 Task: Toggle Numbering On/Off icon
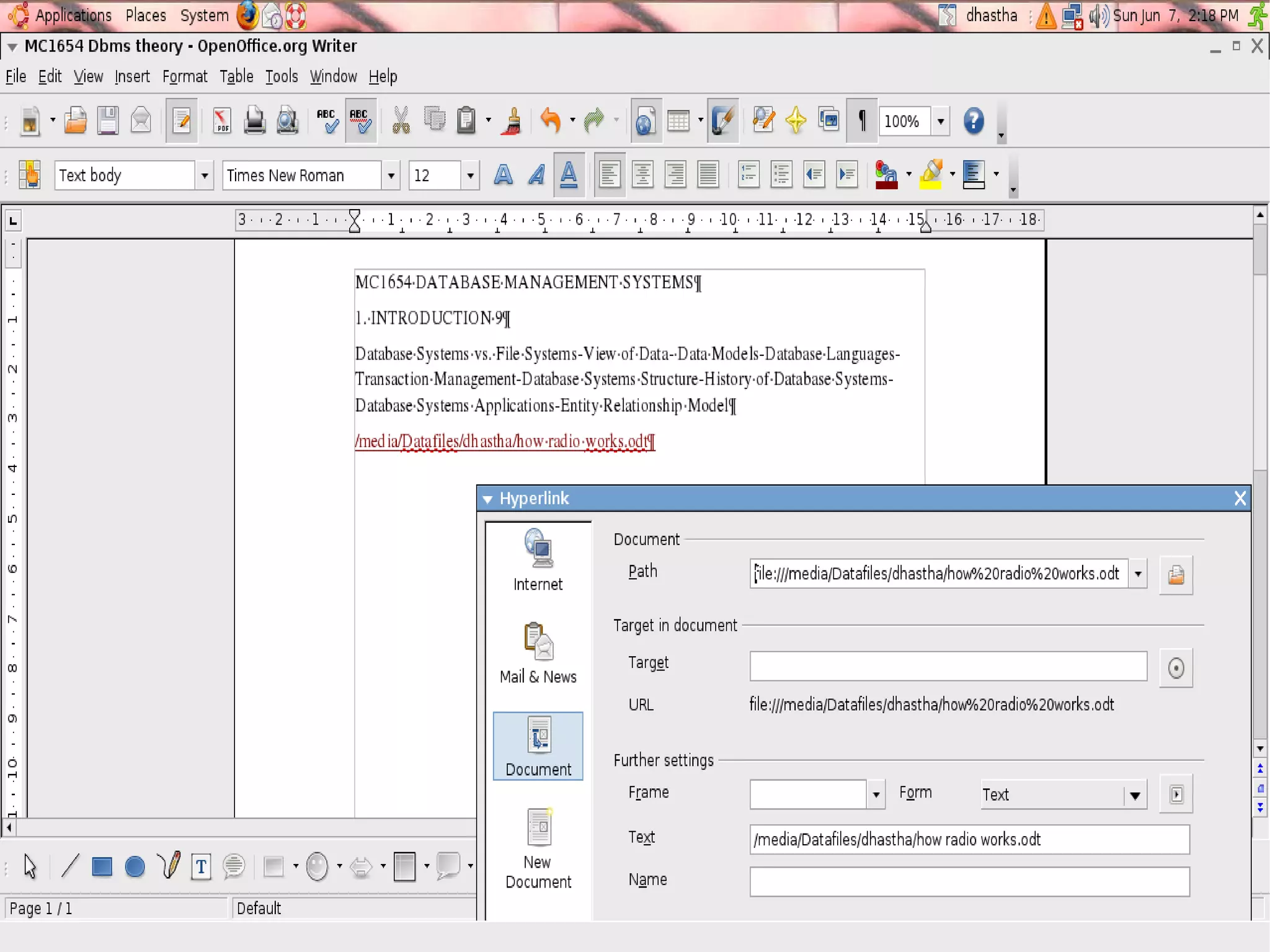748,175
